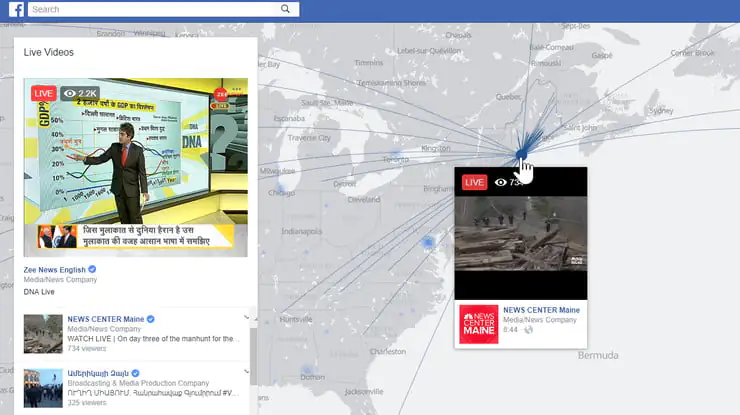Click the 'Live Videos' panel heading
This screenshot has height=415, width=740.
click(x=49, y=52)
